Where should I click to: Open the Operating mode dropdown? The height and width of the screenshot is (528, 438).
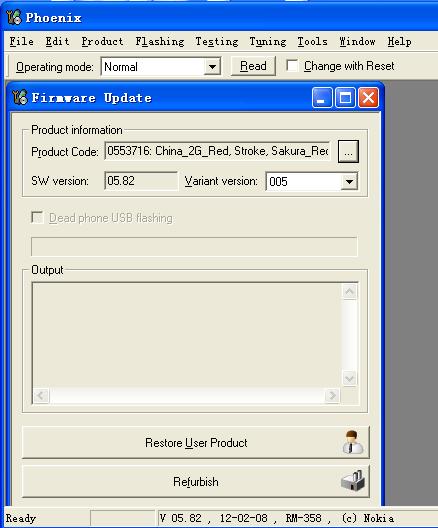pos(212,66)
